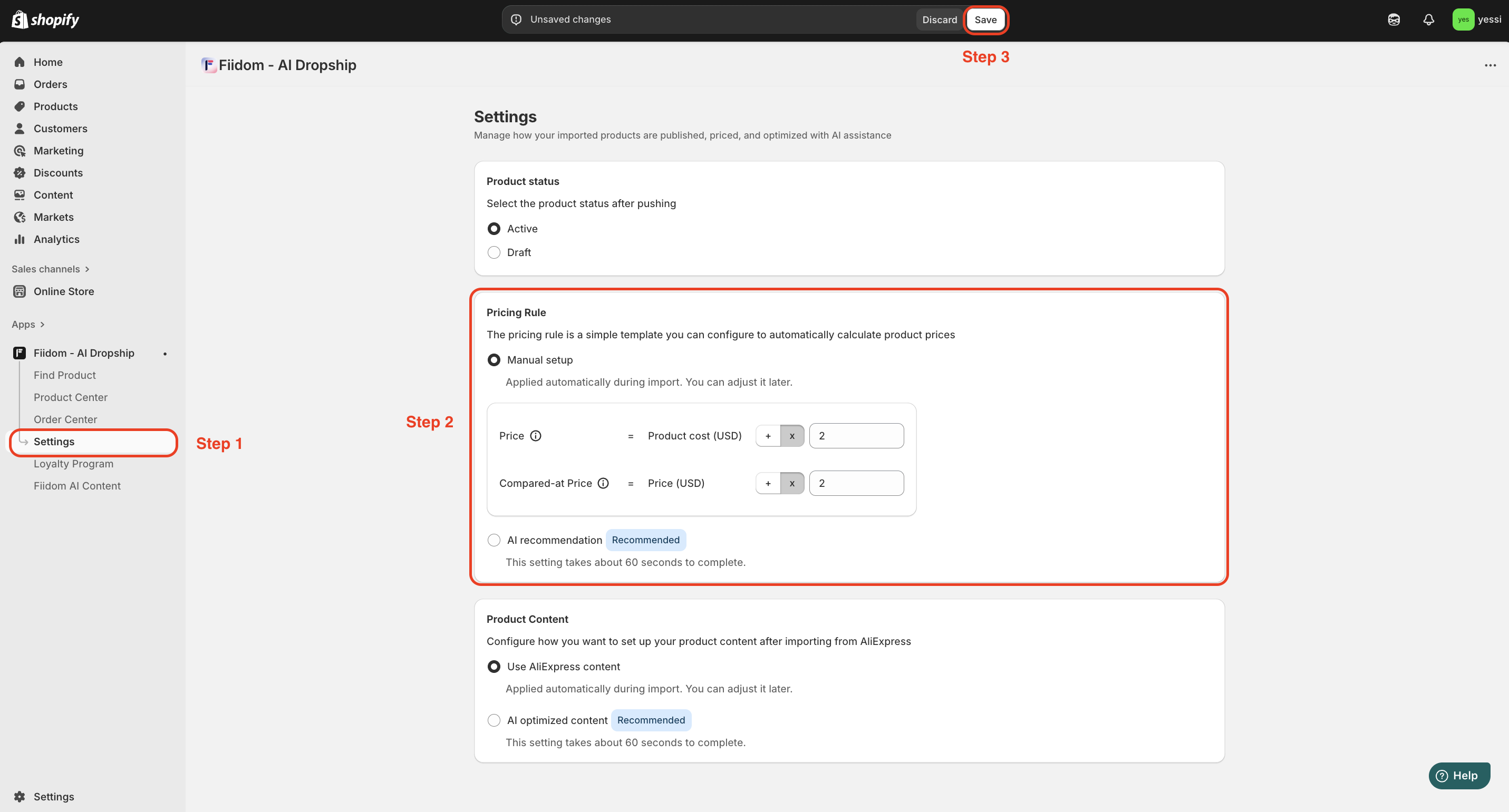This screenshot has height=812, width=1509.
Task: Click the info icon beside Price
Action: (x=535, y=436)
